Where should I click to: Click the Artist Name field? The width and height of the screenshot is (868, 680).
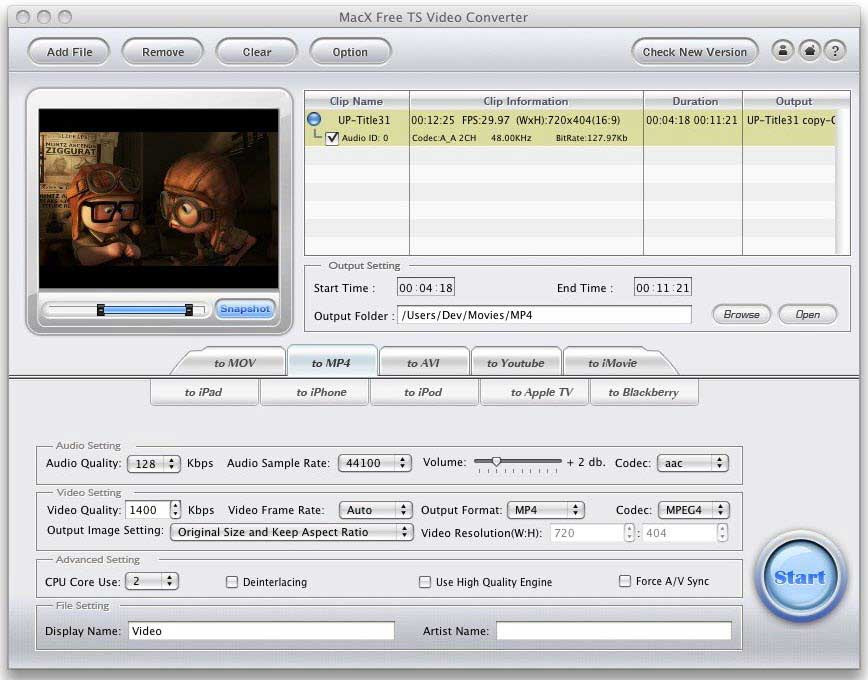click(x=613, y=631)
